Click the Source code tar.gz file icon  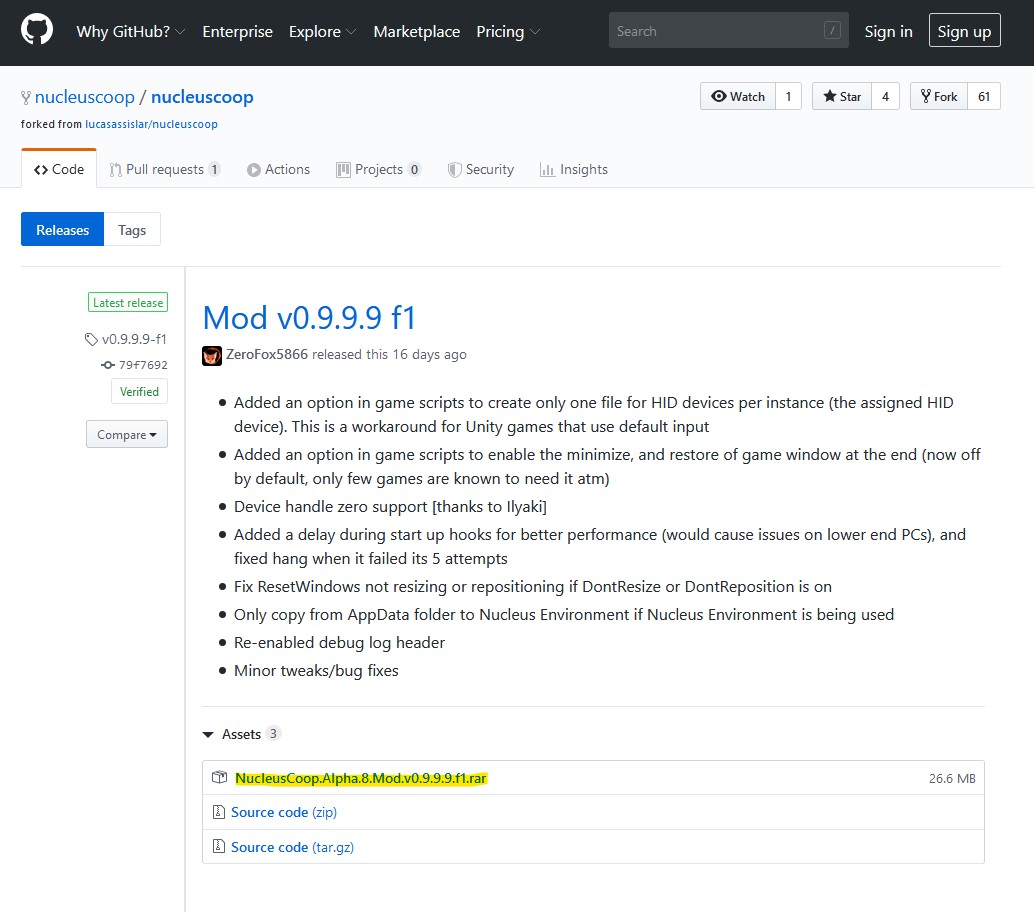(x=219, y=847)
